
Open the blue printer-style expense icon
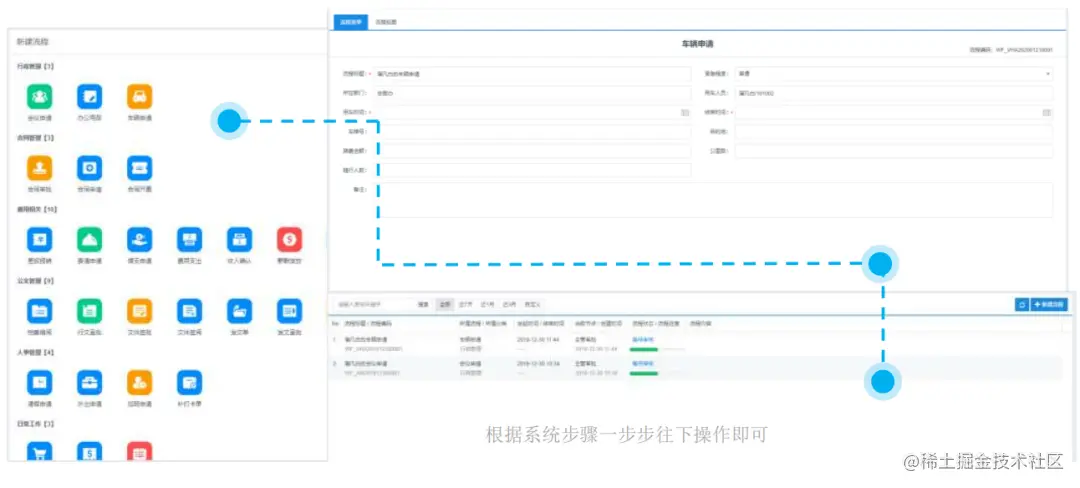[x=189, y=240]
